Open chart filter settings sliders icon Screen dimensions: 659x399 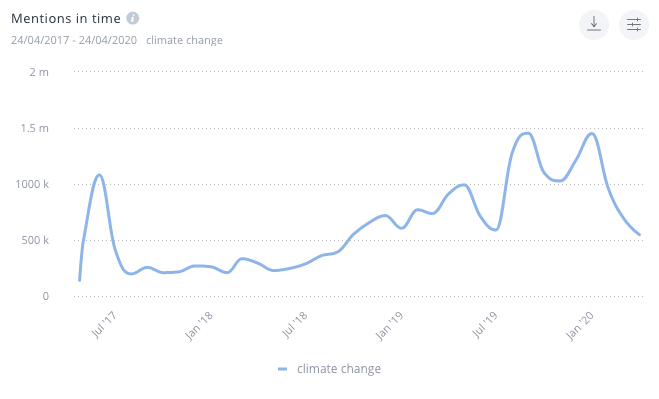(x=634, y=25)
